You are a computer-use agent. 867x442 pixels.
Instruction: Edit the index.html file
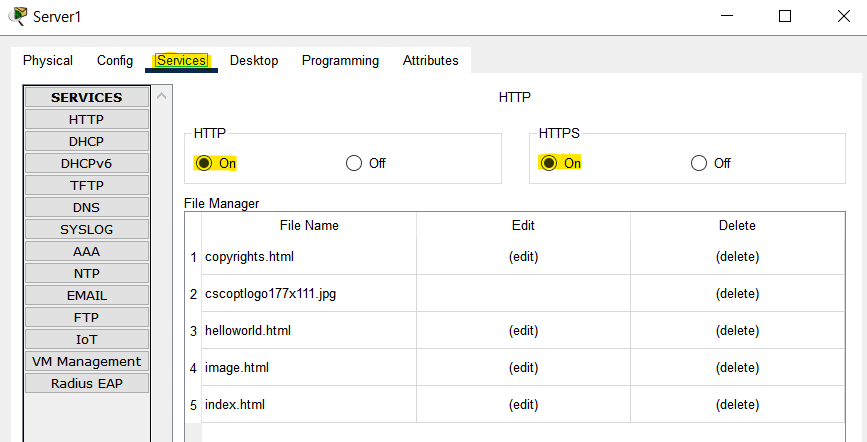coord(523,405)
